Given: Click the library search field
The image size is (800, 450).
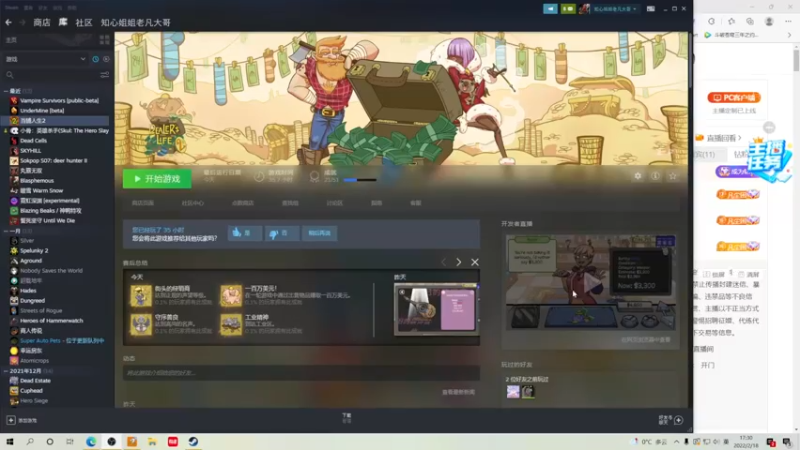Looking at the screenshot, I should [51, 75].
